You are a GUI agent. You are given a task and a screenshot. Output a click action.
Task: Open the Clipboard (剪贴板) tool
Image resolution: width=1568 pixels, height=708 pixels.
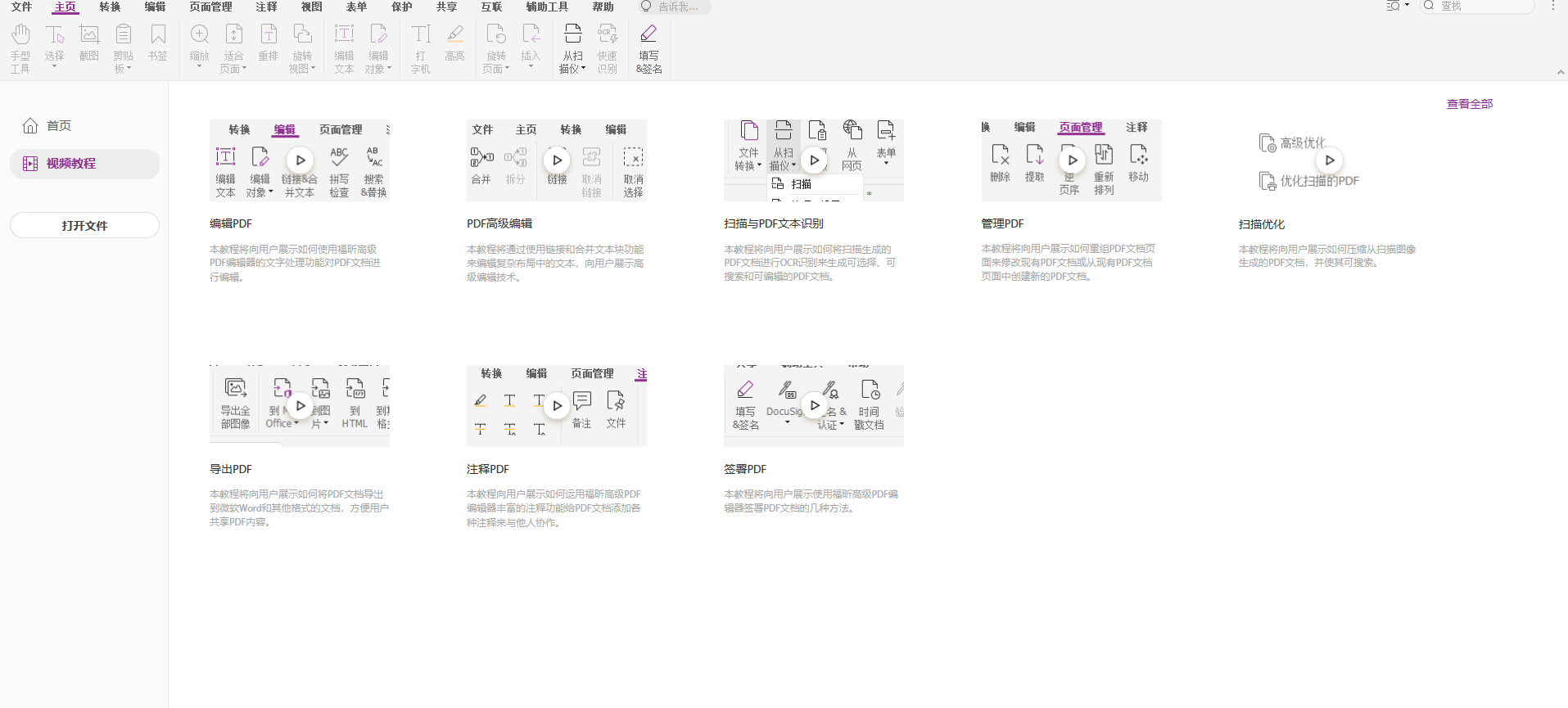click(x=123, y=47)
